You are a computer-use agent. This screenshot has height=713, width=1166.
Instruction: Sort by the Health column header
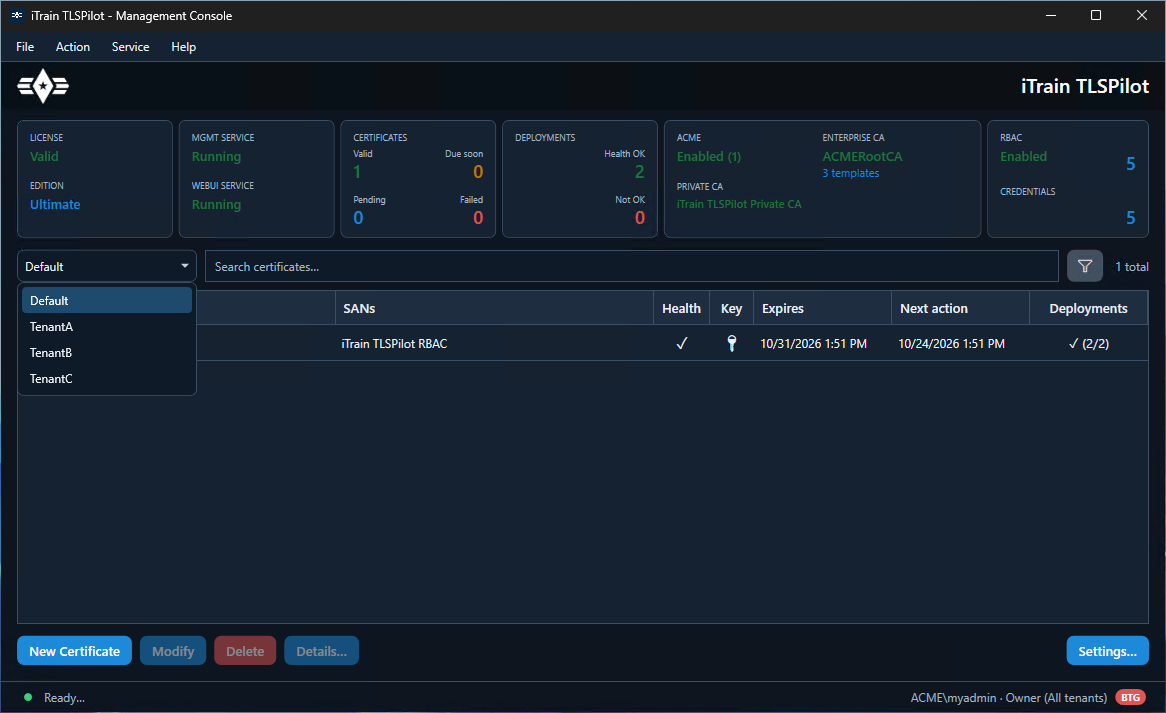[x=681, y=308]
